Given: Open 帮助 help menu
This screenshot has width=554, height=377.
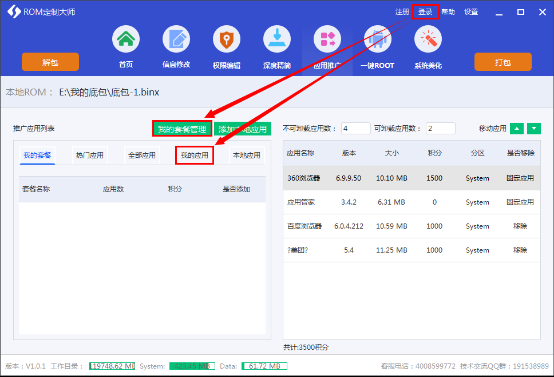Looking at the screenshot, I should (x=448, y=12).
